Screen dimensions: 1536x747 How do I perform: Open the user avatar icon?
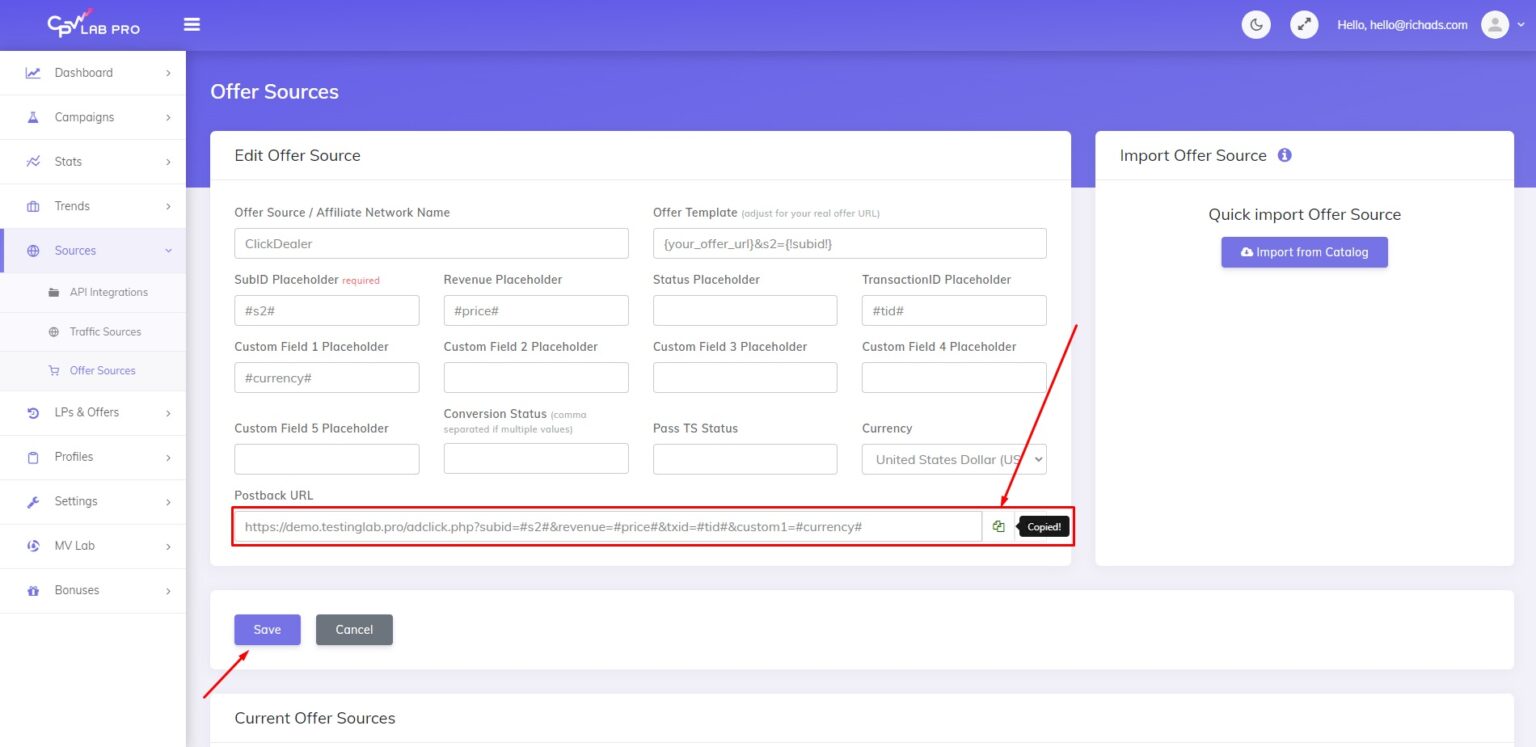click(1495, 23)
